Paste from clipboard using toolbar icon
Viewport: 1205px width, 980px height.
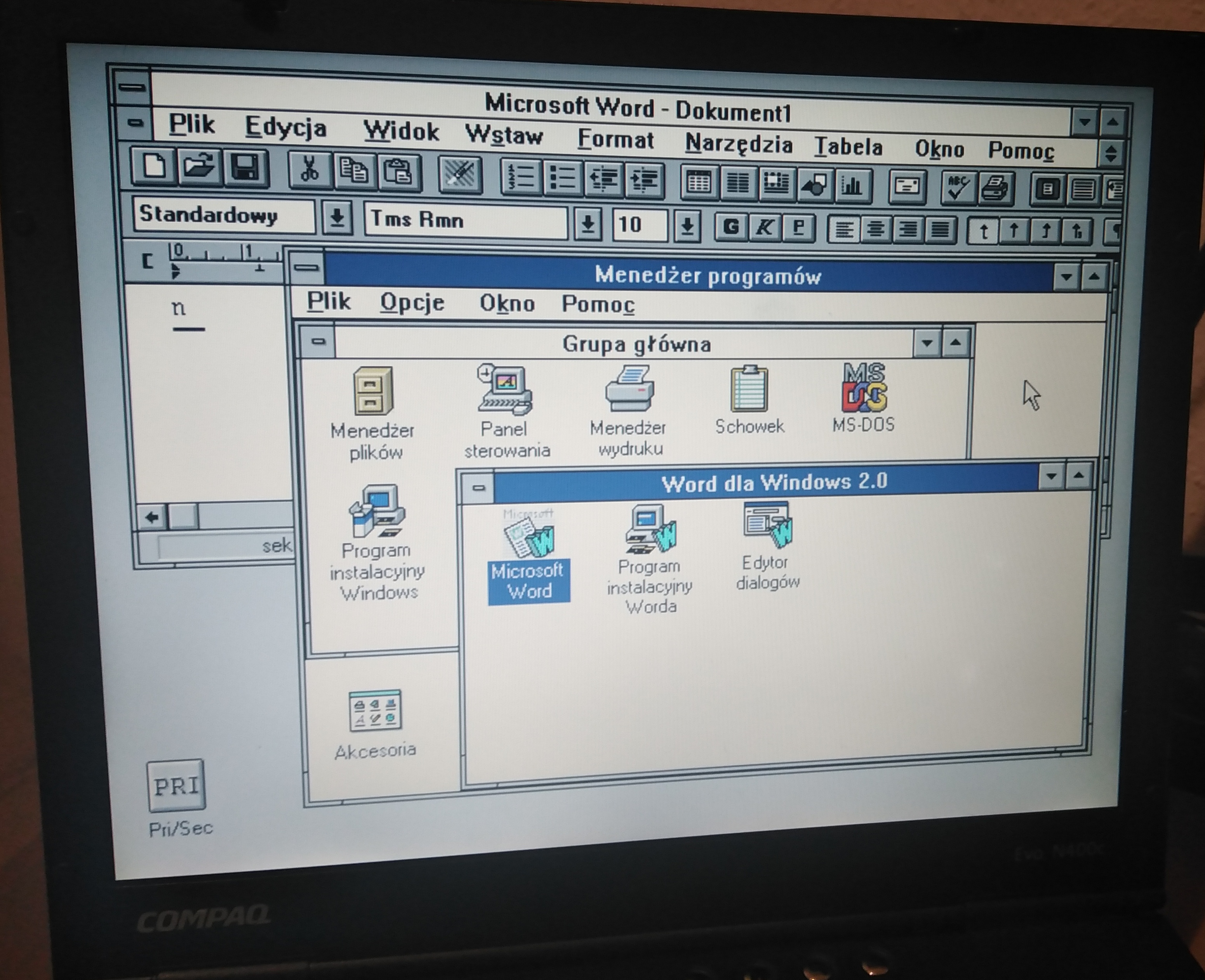(x=399, y=173)
